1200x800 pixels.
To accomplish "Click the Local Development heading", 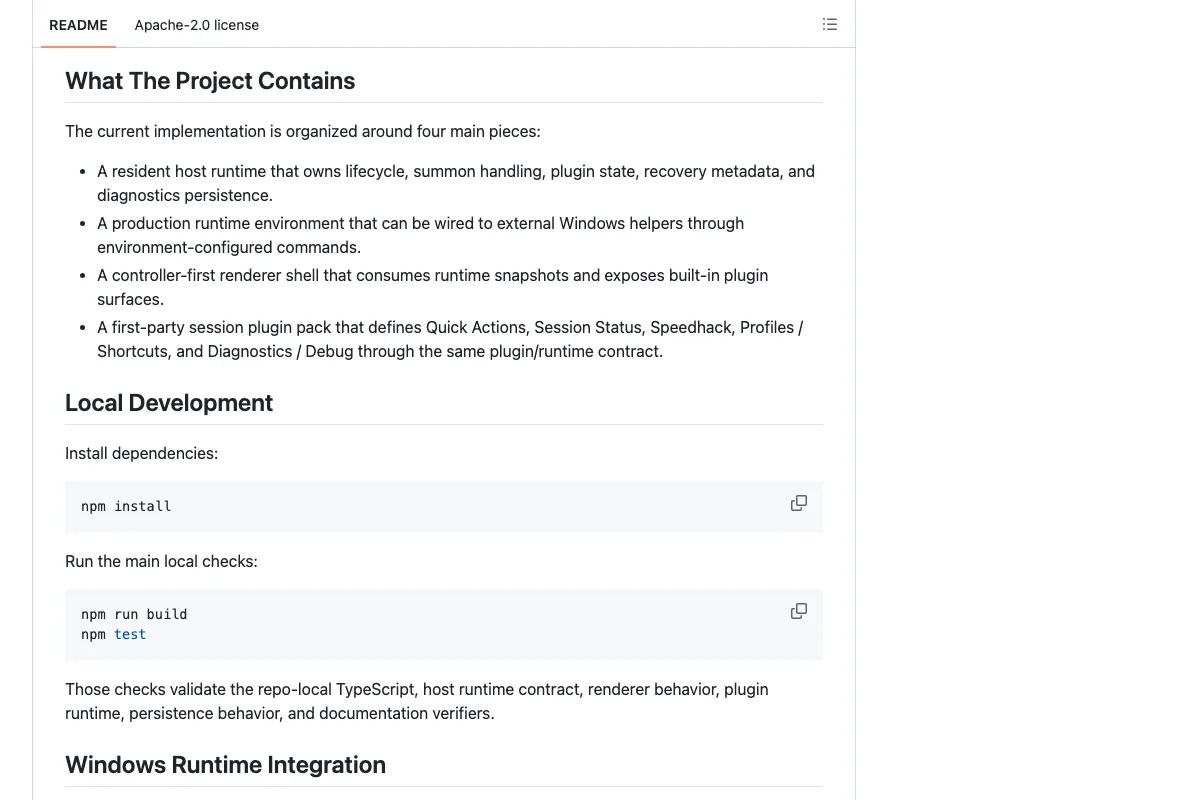I will 169,403.
